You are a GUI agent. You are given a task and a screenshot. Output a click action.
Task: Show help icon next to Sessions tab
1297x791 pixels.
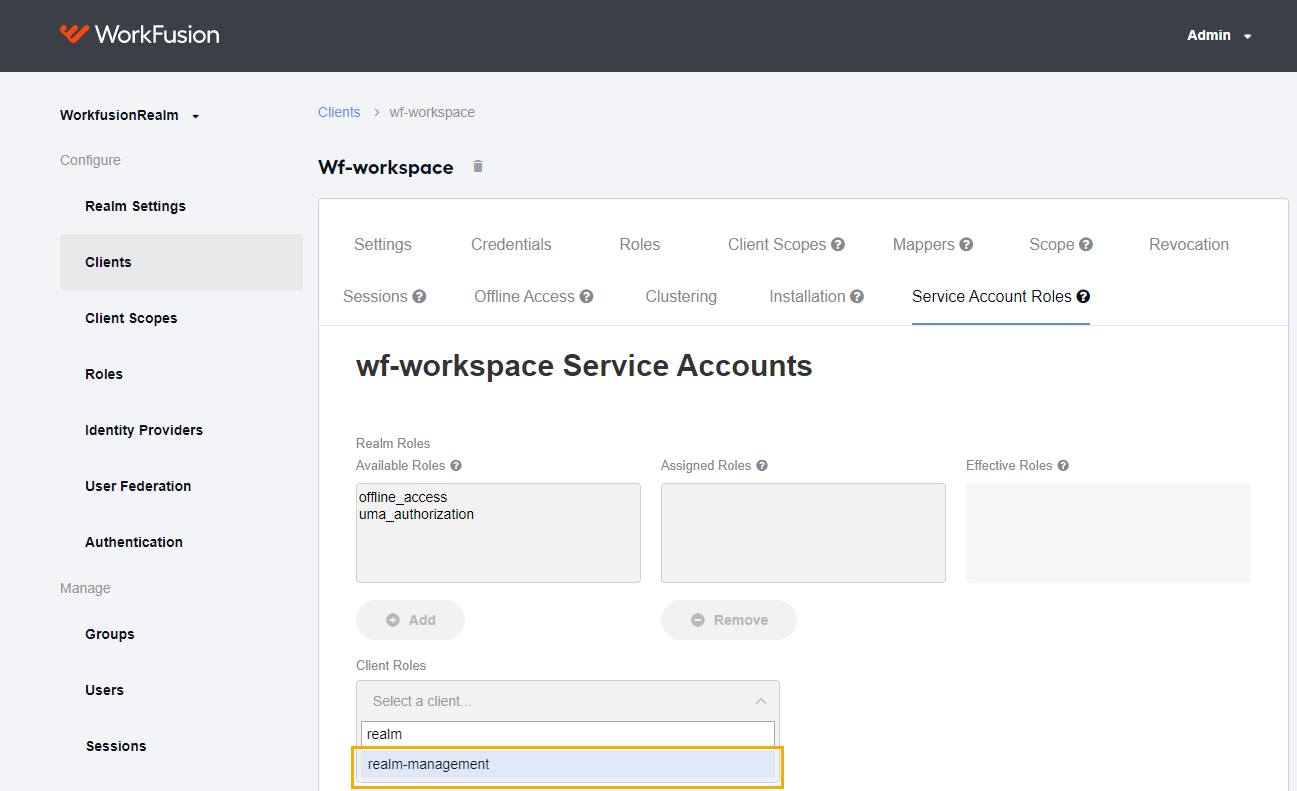pos(420,296)
